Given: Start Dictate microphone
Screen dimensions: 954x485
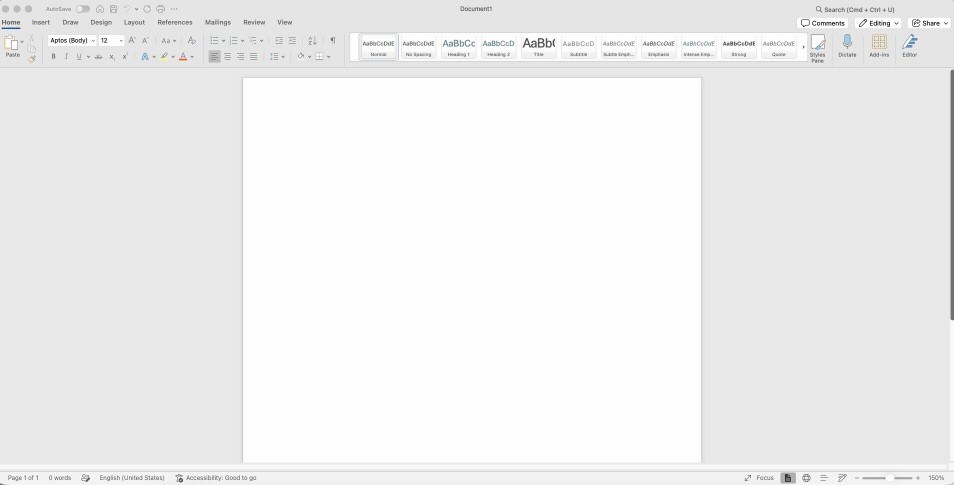Looking at the screenshot, I should (x=847, y=46).
